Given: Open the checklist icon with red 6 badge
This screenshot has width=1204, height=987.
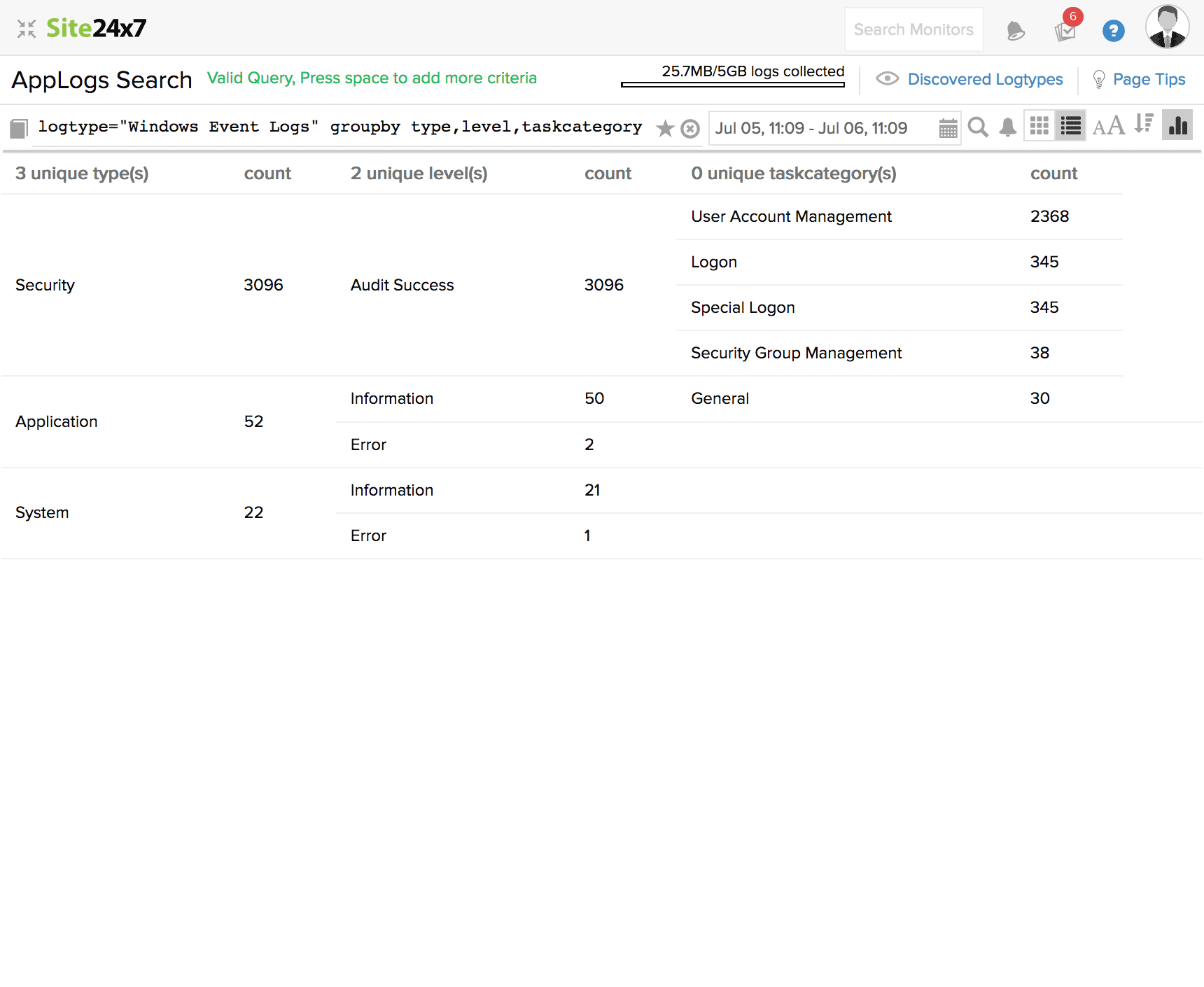Looking at the screenshot, I should pos(1065,31).
